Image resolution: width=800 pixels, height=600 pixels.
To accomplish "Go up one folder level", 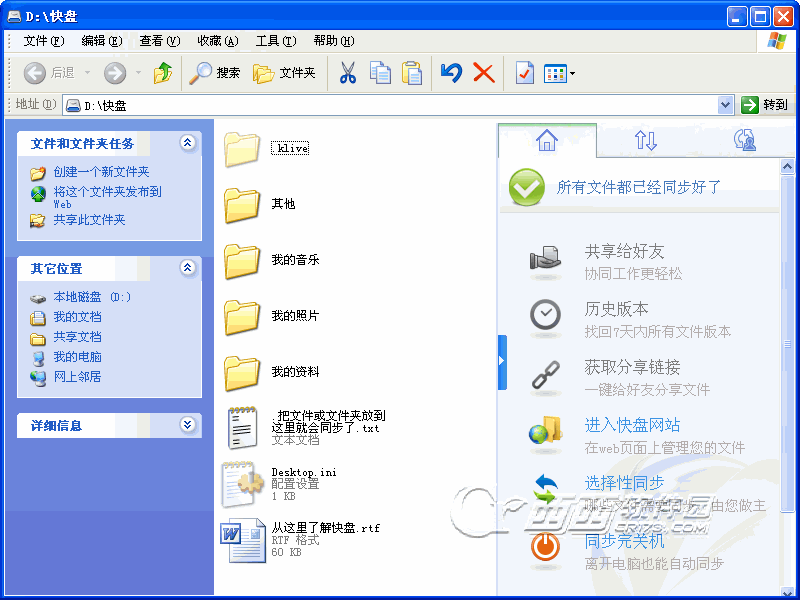I will point(163,73).
